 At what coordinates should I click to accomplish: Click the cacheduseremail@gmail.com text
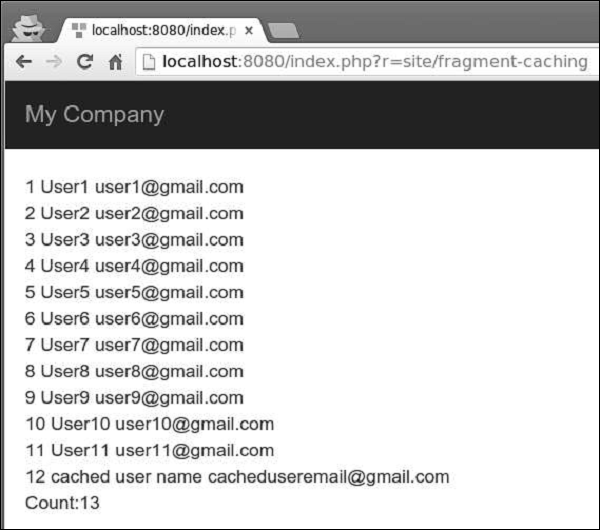328,477
